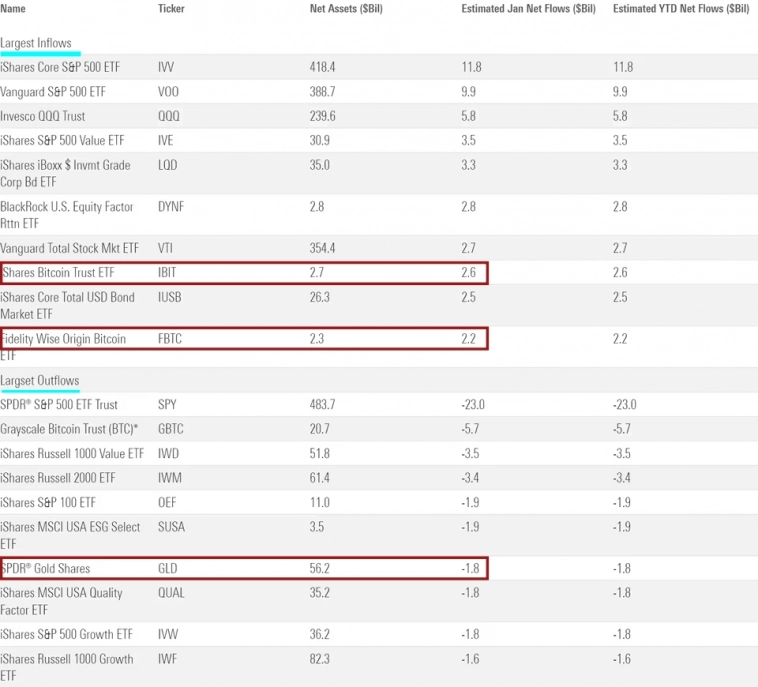Click the 51.8 net assets value
Viewport: 758px width, 687px height.
coord(320,453)
